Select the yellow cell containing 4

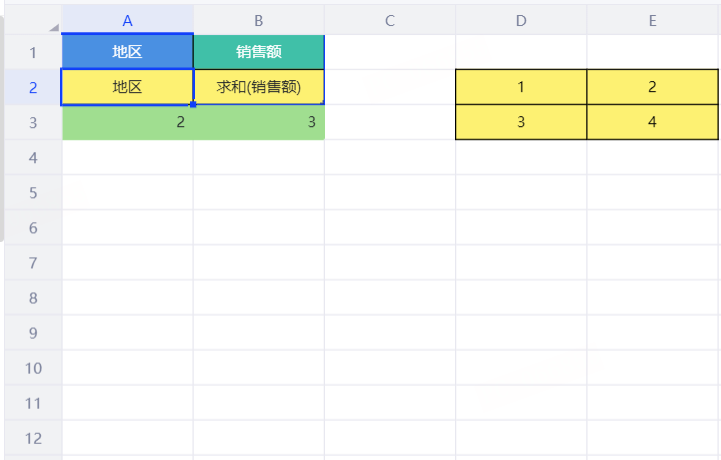point(652,123)
